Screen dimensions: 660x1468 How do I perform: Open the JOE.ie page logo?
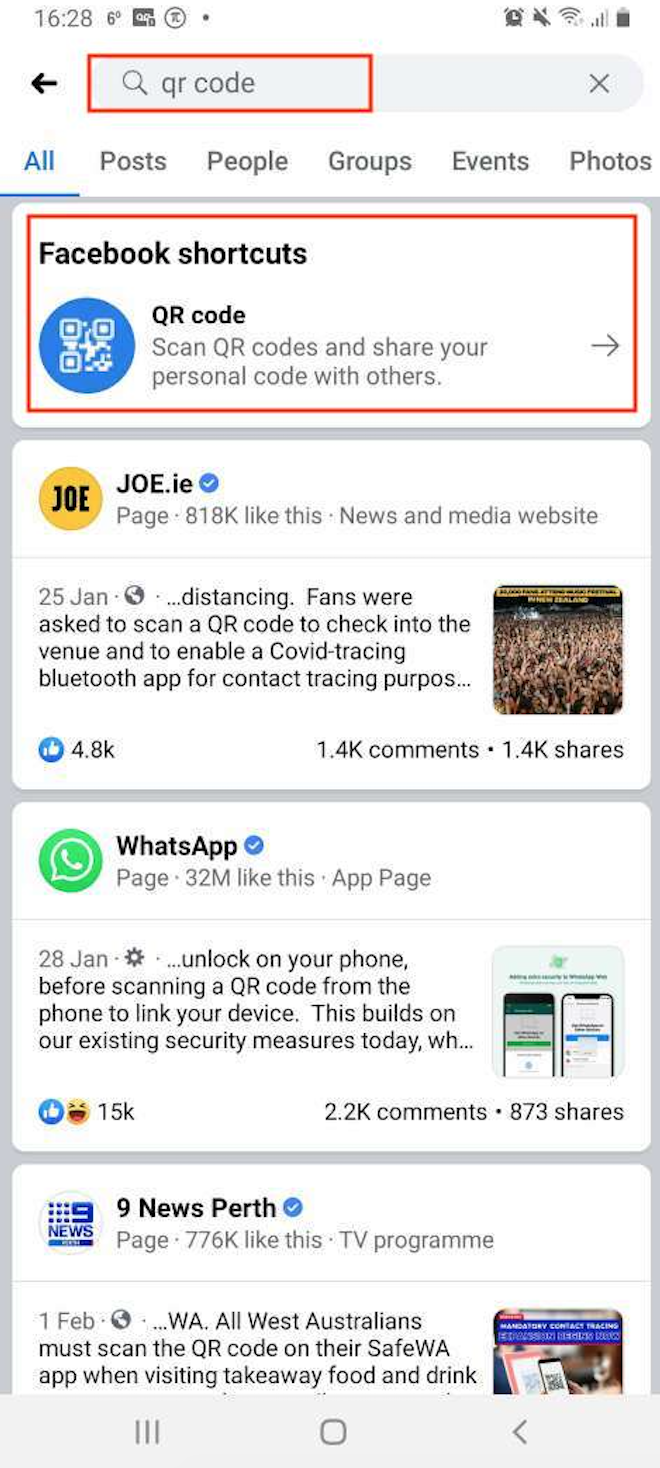(70, 498)
